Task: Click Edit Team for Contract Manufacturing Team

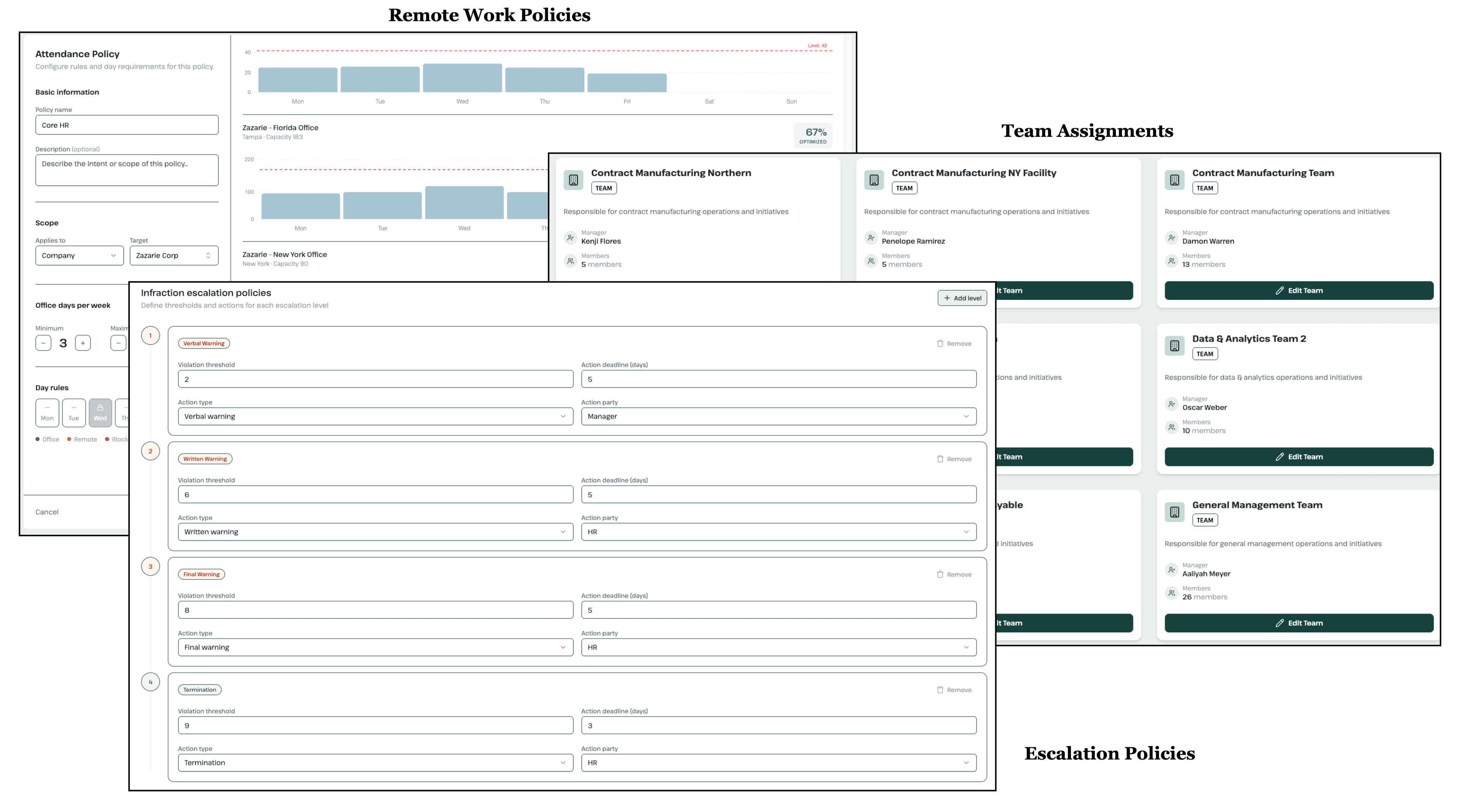Action: pyautogui.click(x=1299, y=290)
